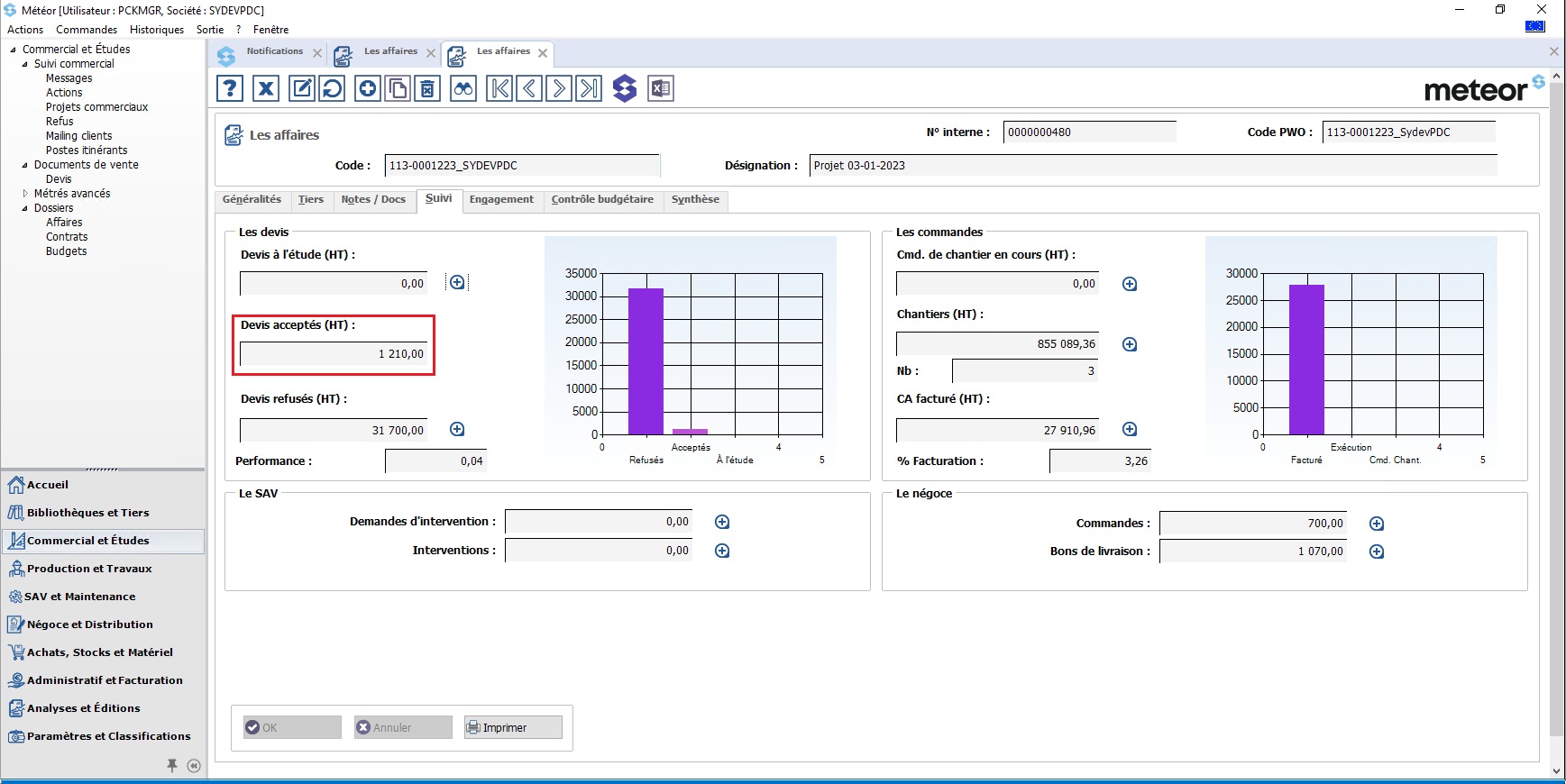Click the add new record plus icon

tap(367, 88)
